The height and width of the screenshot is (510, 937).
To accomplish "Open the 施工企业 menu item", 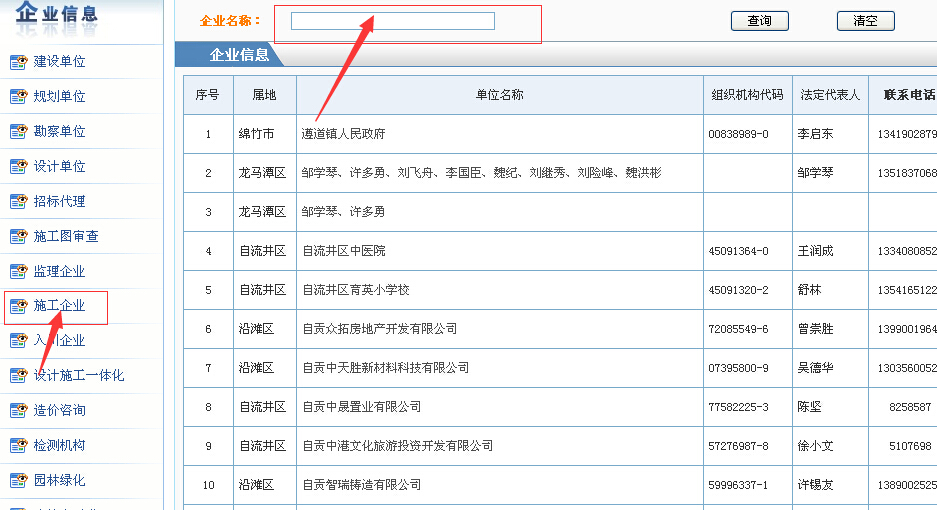I will 59,306.
